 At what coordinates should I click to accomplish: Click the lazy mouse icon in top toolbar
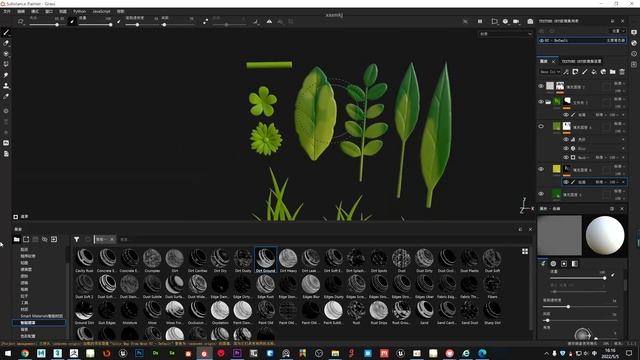pyautogui.click(x=205, y=21)
